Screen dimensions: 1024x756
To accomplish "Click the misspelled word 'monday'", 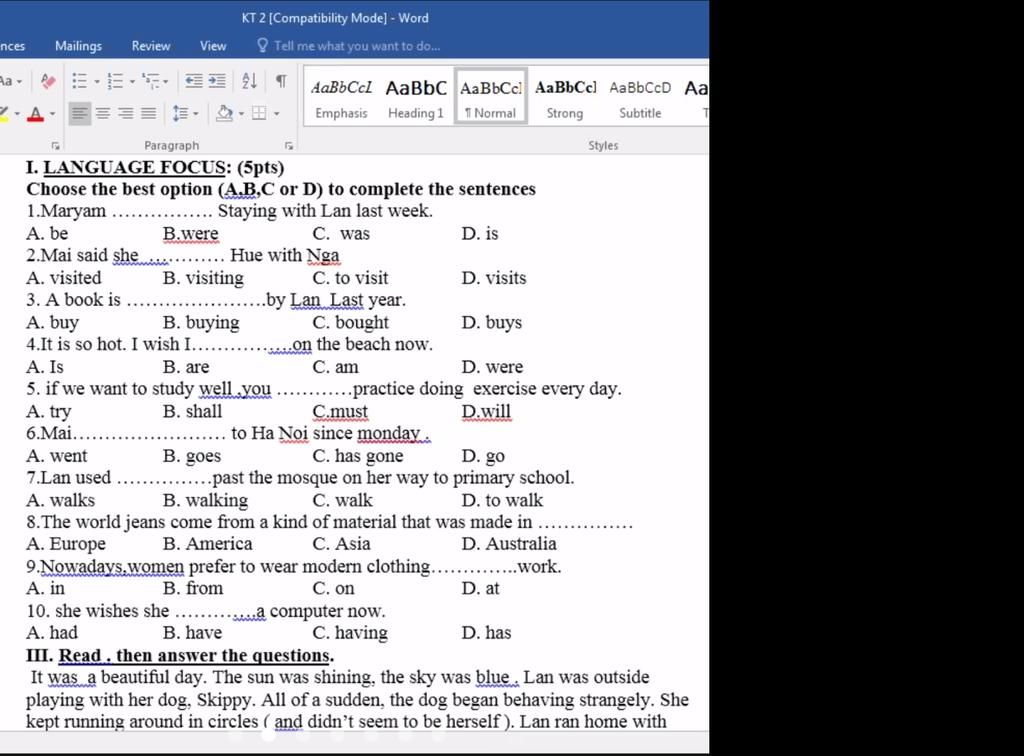I will 389,433.
